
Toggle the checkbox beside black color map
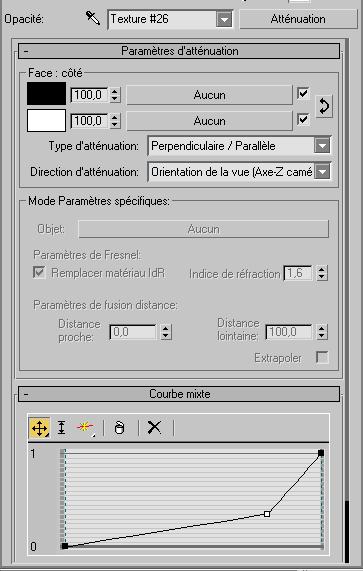[303, 94]
